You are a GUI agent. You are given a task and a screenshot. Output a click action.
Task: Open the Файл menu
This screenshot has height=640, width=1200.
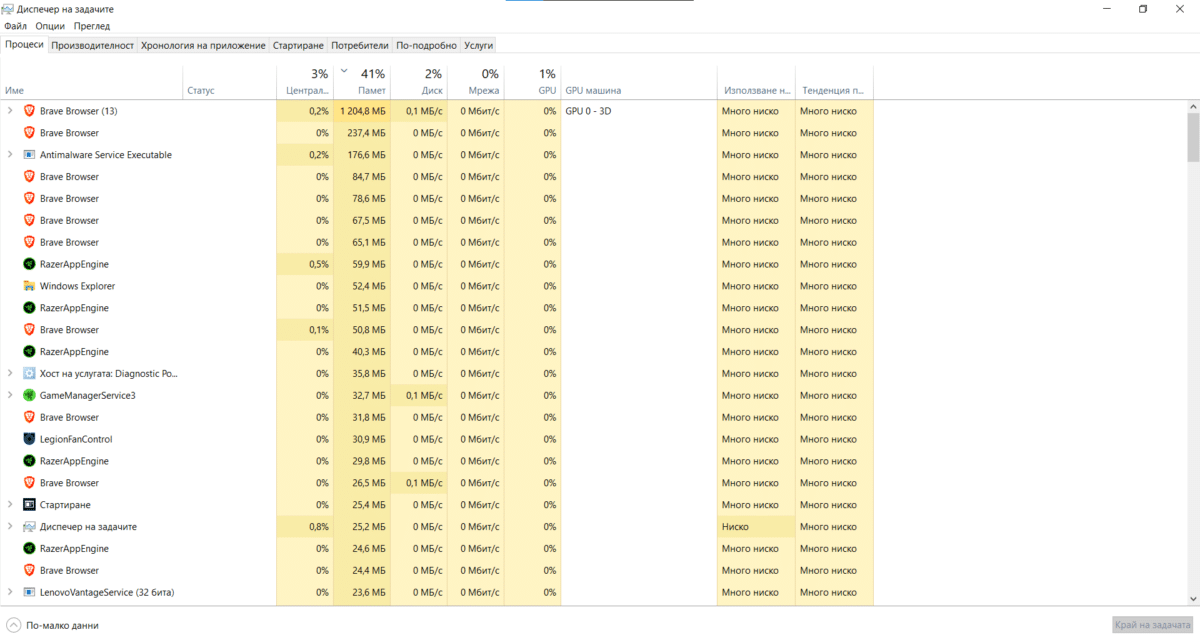click(x=15, y=26)
